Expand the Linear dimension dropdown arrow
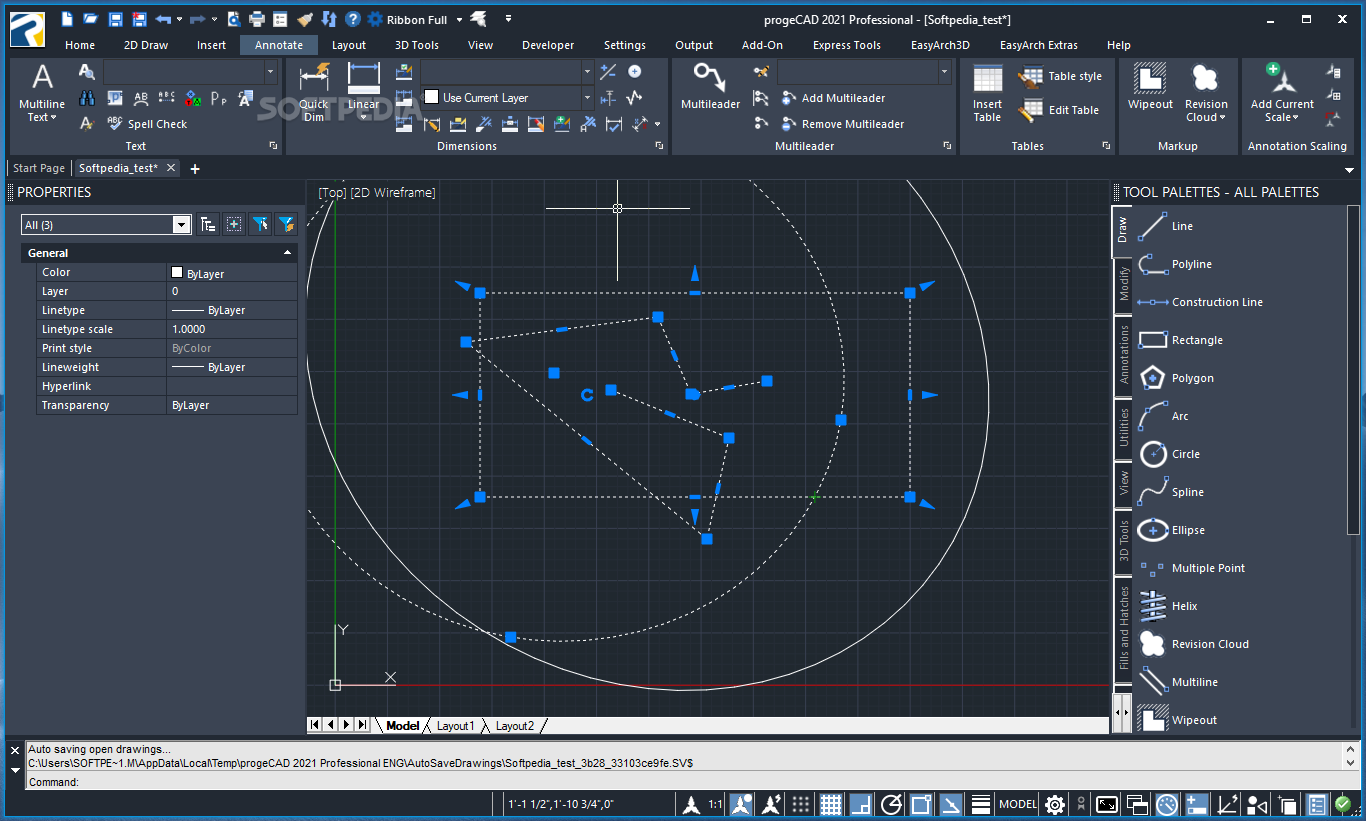The image size is (1366, 821). click(x=364, y=117)
